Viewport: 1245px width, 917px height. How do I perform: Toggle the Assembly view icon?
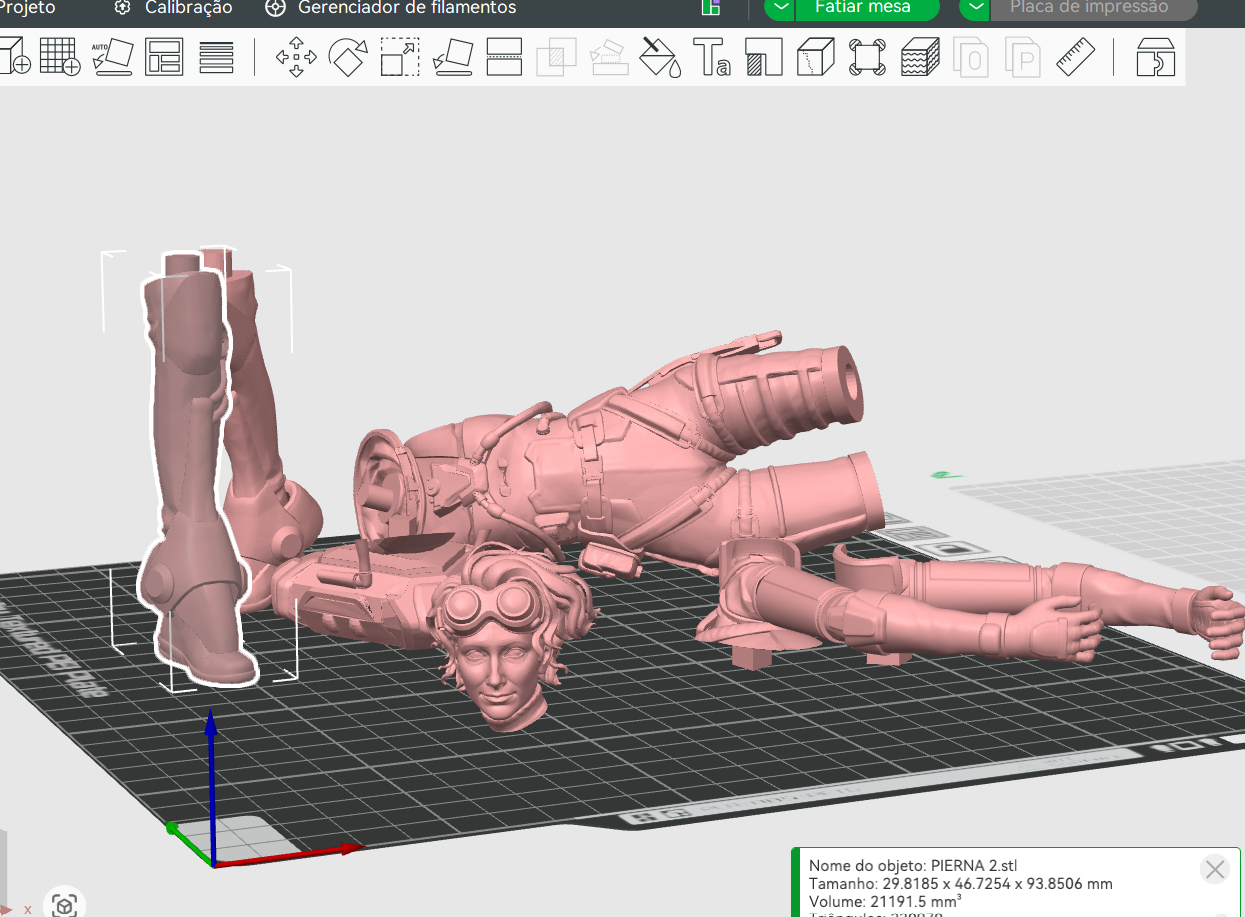click(1156, 57)
